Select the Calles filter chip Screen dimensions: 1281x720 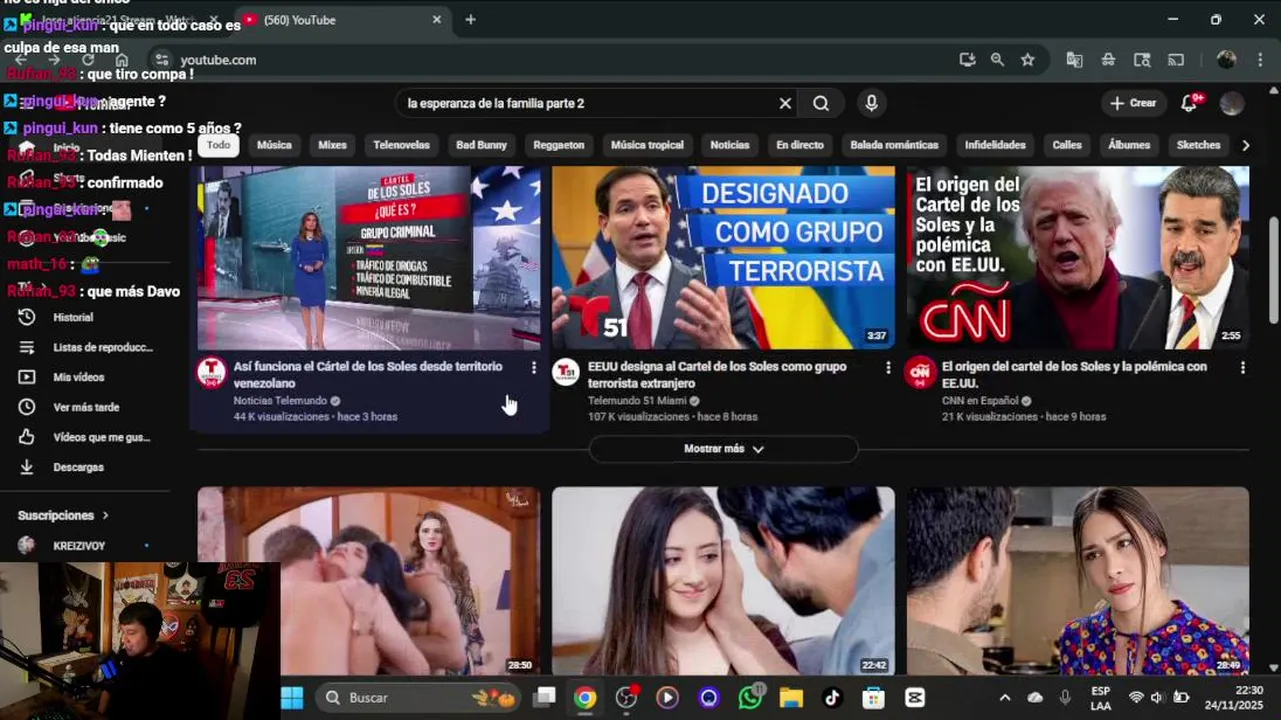coord(1067,145)
